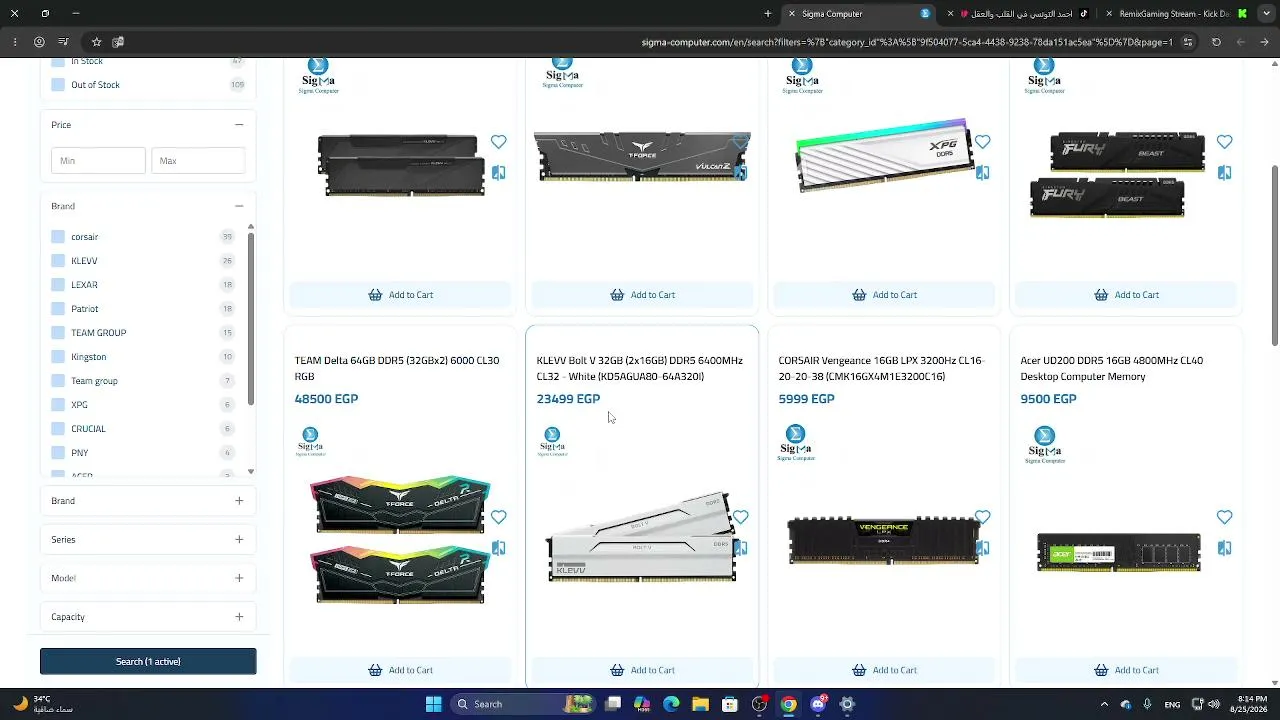Collapse the Price filter section
Viewport: 1280px width, 720px height.
click(x=239, y=125)
